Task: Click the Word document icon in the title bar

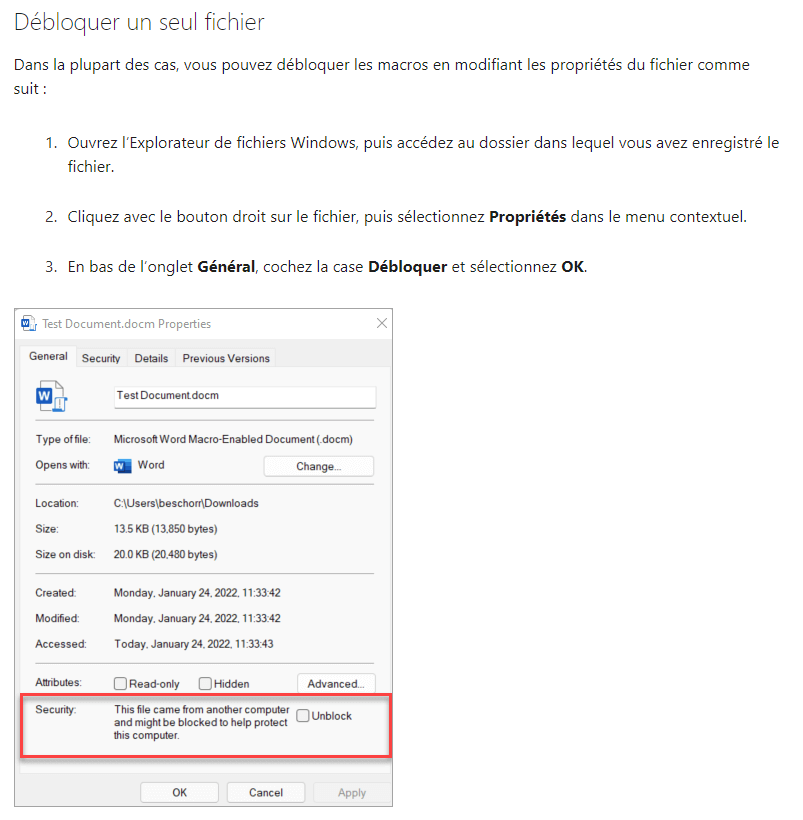Action: (29, 324)
